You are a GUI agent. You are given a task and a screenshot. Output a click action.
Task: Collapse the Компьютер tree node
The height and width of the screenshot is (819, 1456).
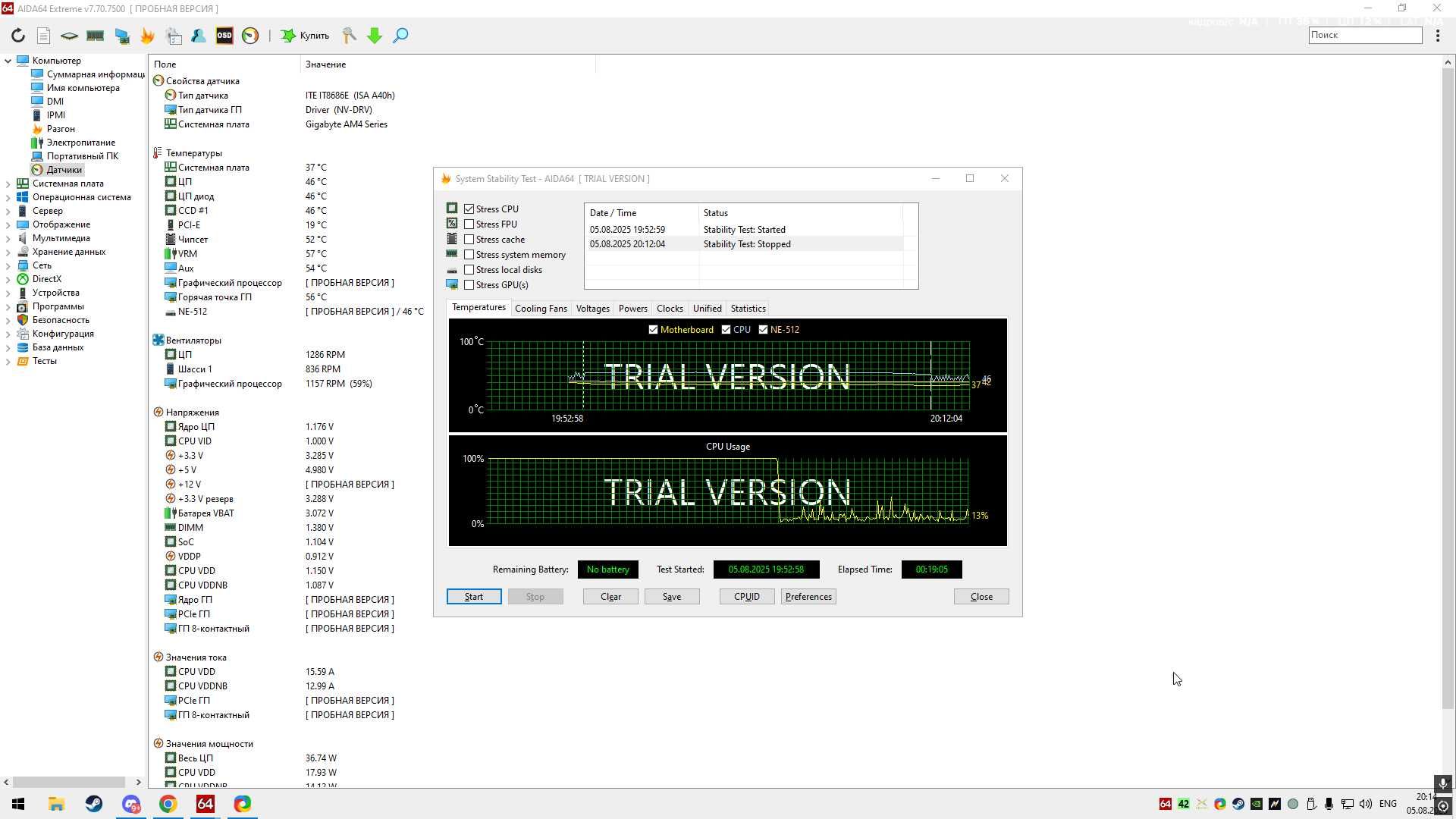point(8,61)
